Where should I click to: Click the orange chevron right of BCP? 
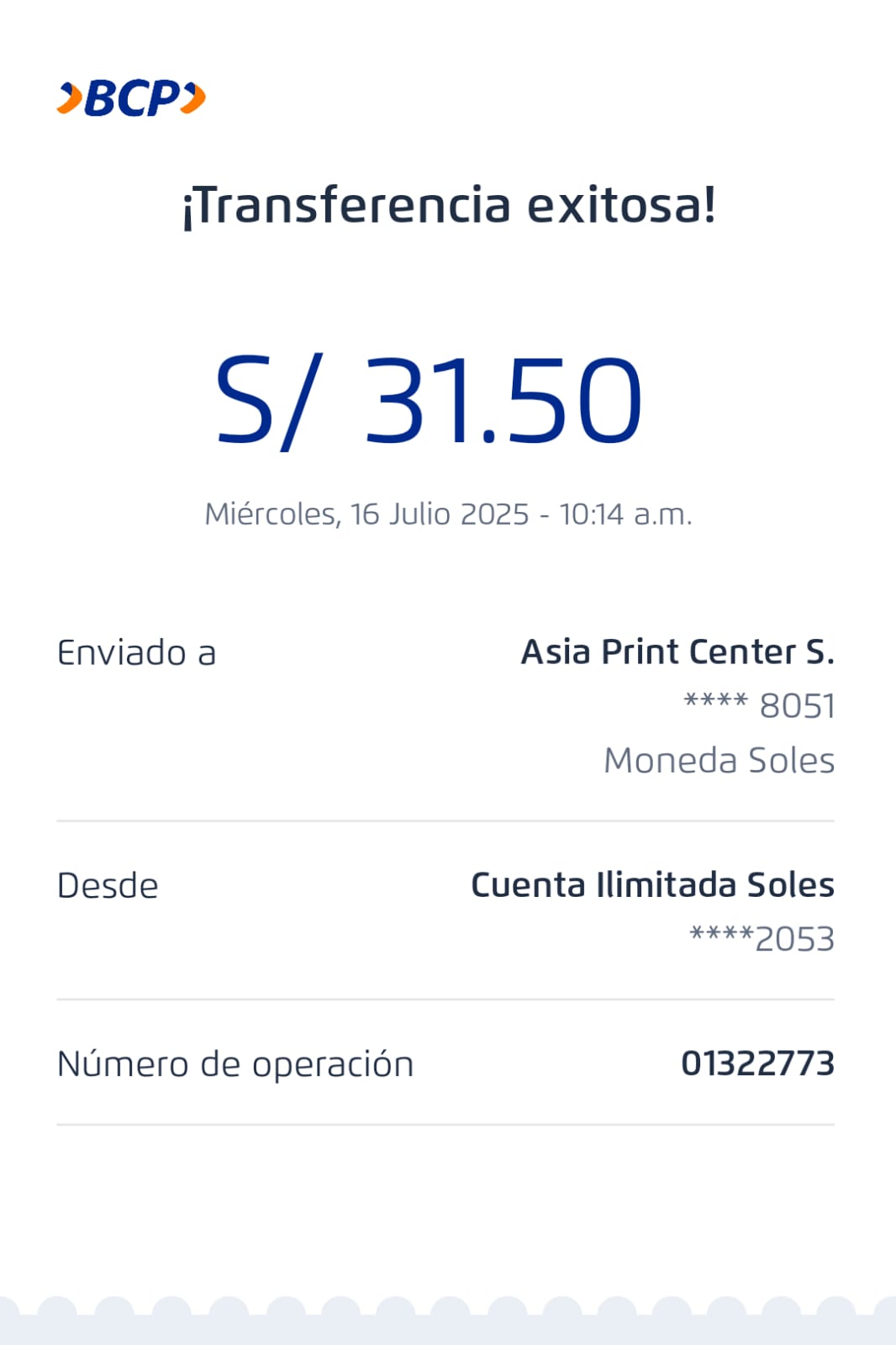click(x=194, y=98)
